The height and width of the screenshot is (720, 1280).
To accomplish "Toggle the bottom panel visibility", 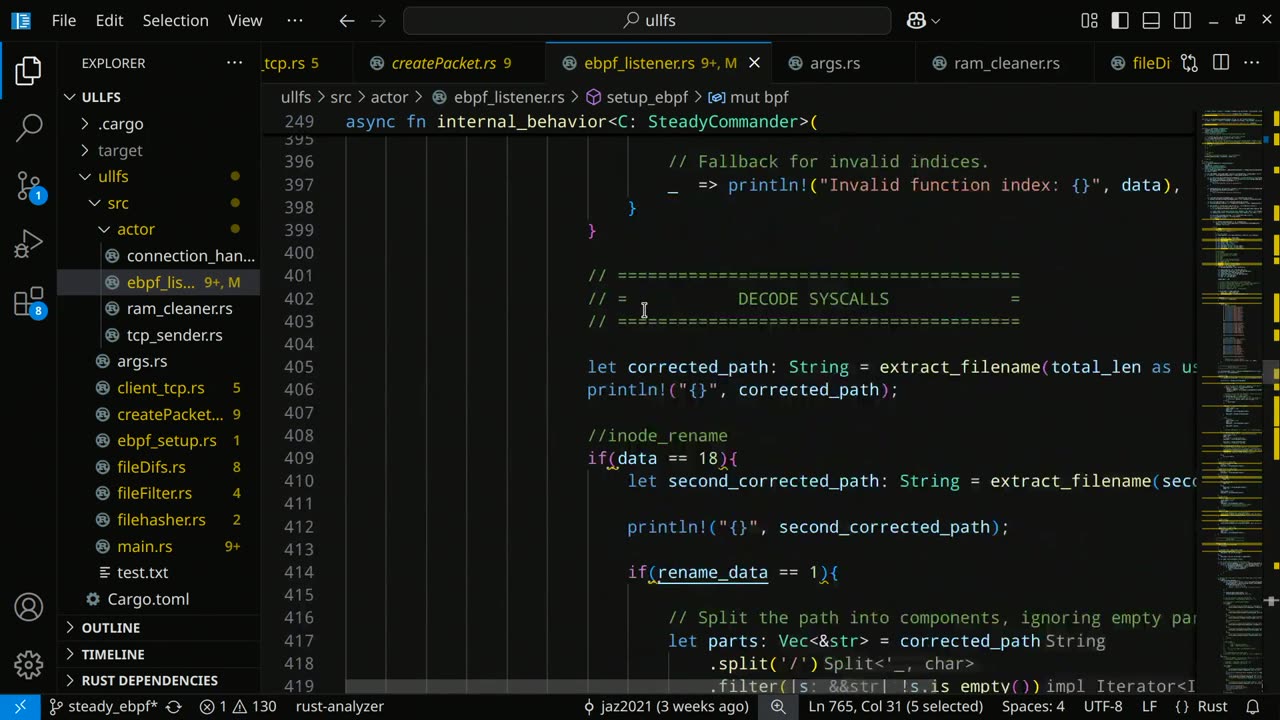I will coord(1151,20).
